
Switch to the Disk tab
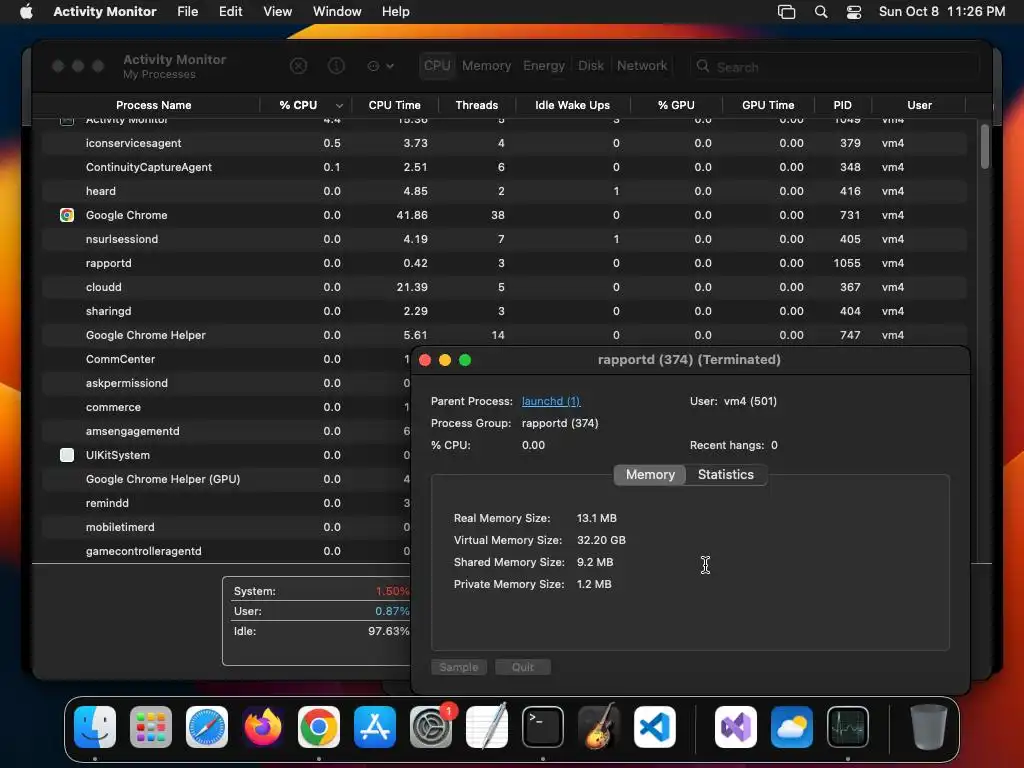click(590, 65)
